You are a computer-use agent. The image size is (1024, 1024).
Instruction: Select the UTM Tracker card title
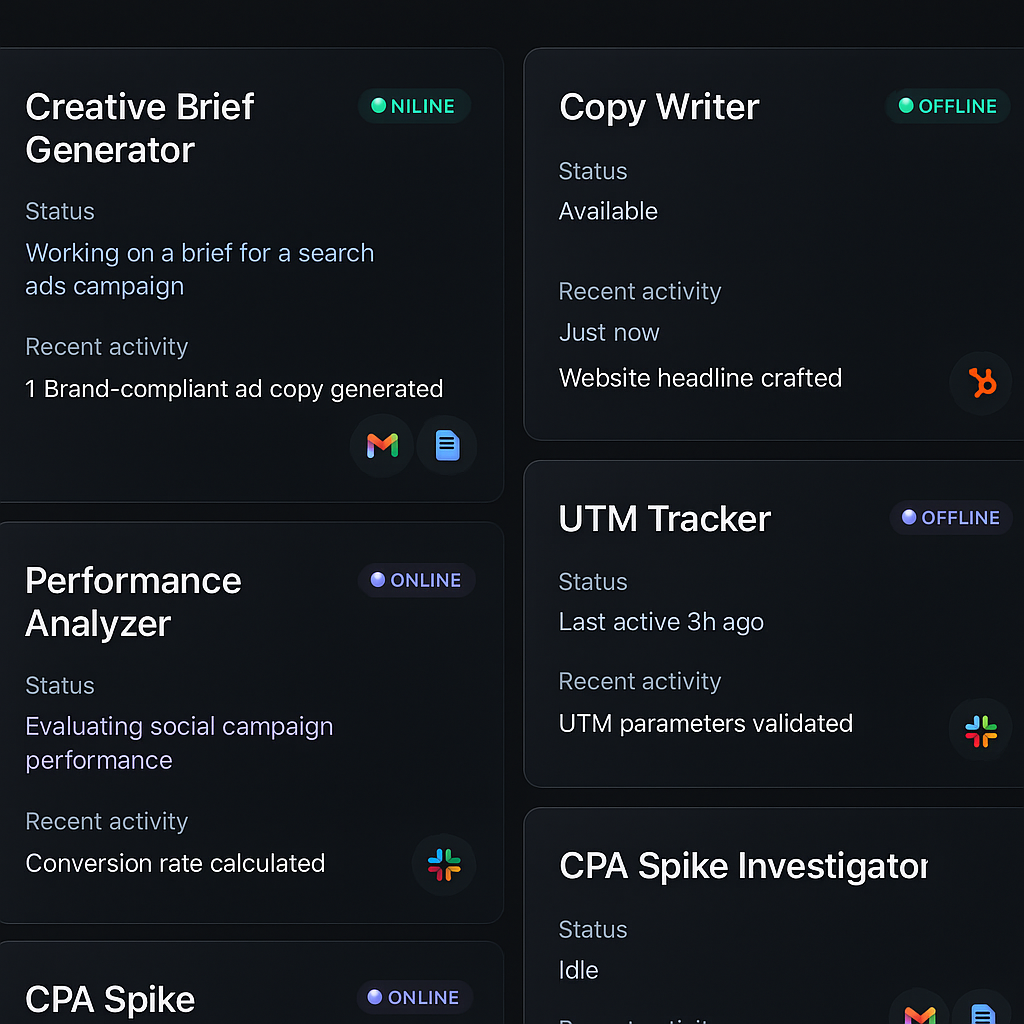664,519
